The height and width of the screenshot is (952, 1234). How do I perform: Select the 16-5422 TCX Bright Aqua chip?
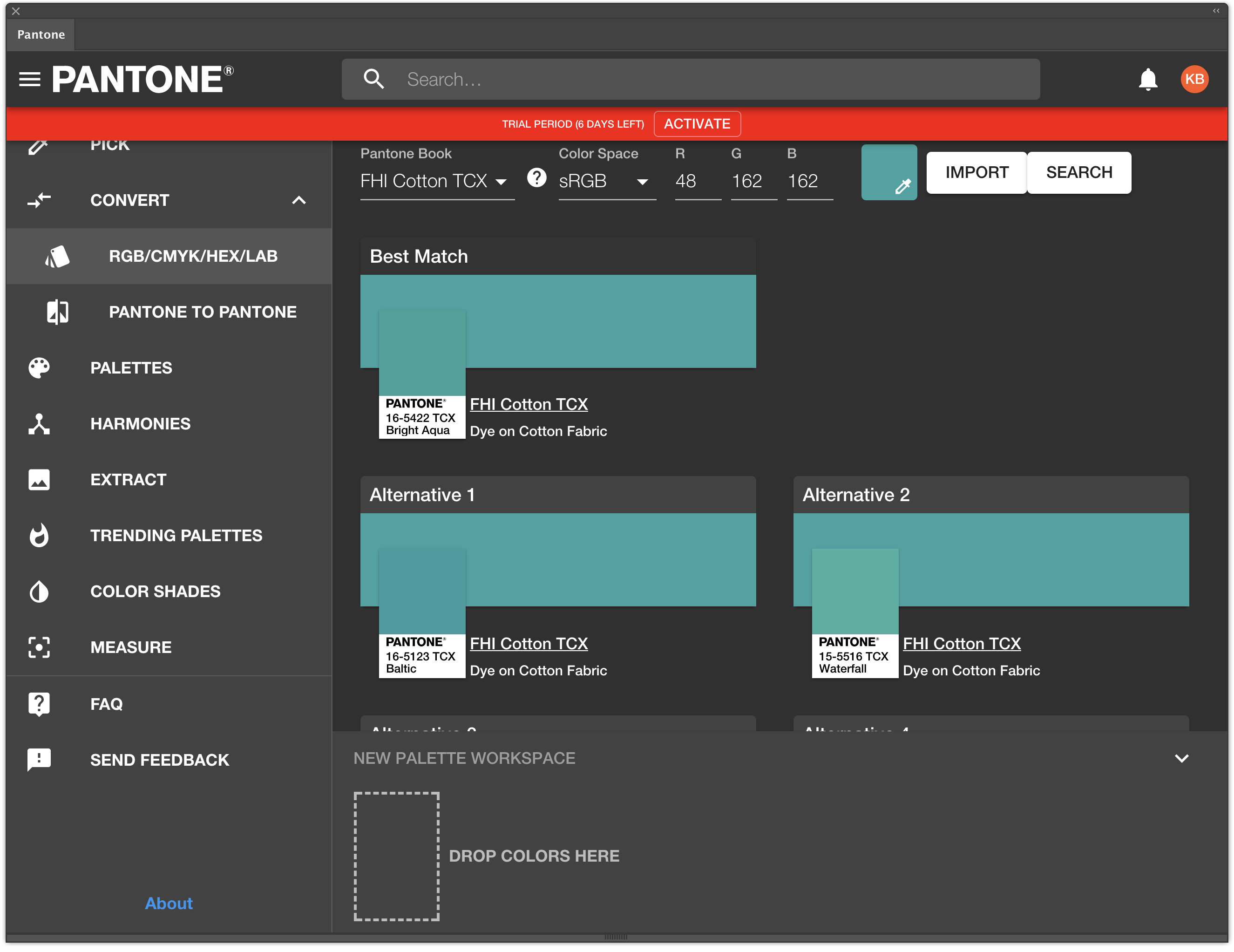[x=421, y=374]
